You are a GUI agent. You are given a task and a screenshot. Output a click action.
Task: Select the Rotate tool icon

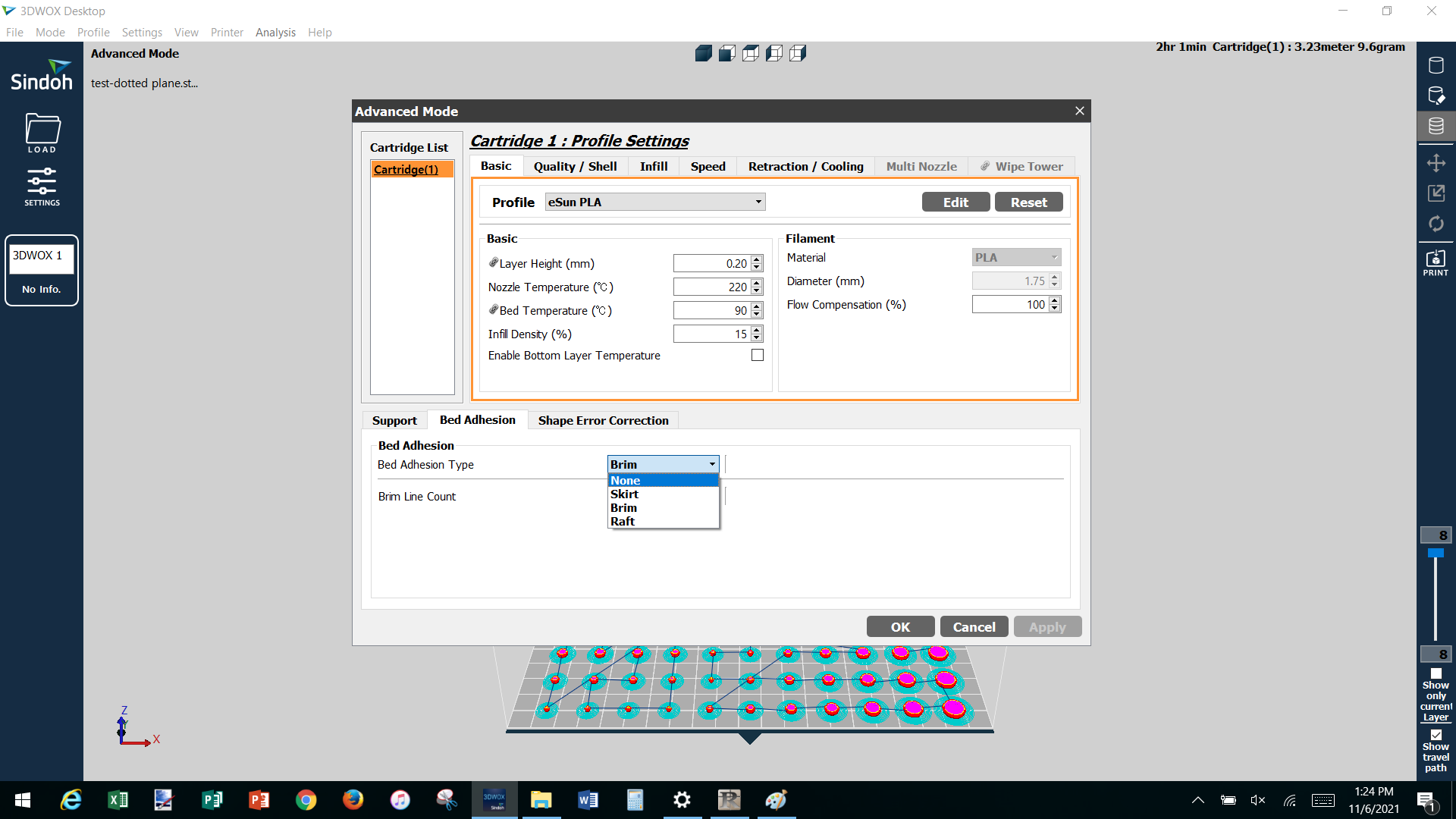point(1436,224)
